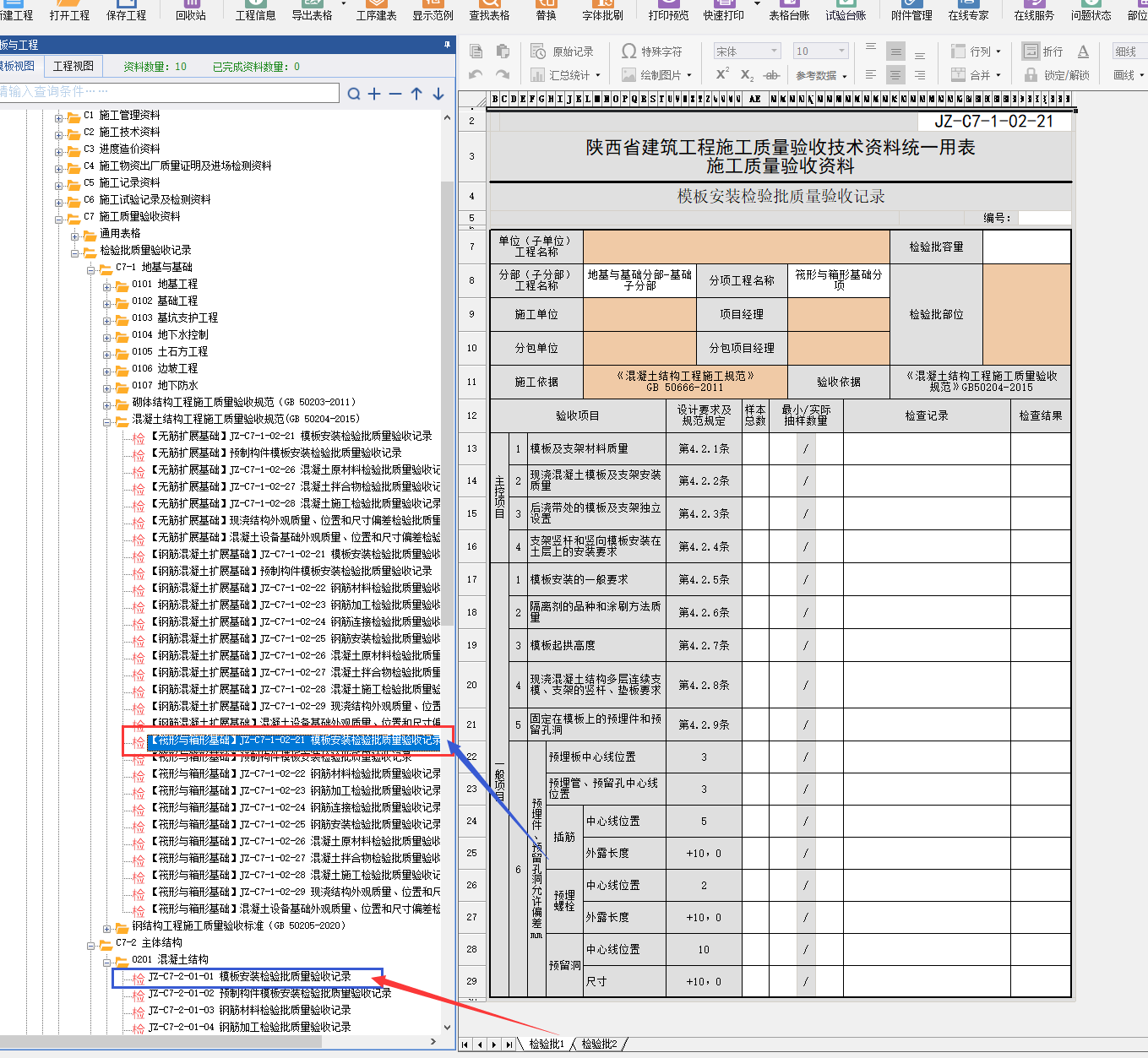Click 在线专家 online expert
The height and width of the screenshot is (1058, 1148).
[x=968, y=11]
